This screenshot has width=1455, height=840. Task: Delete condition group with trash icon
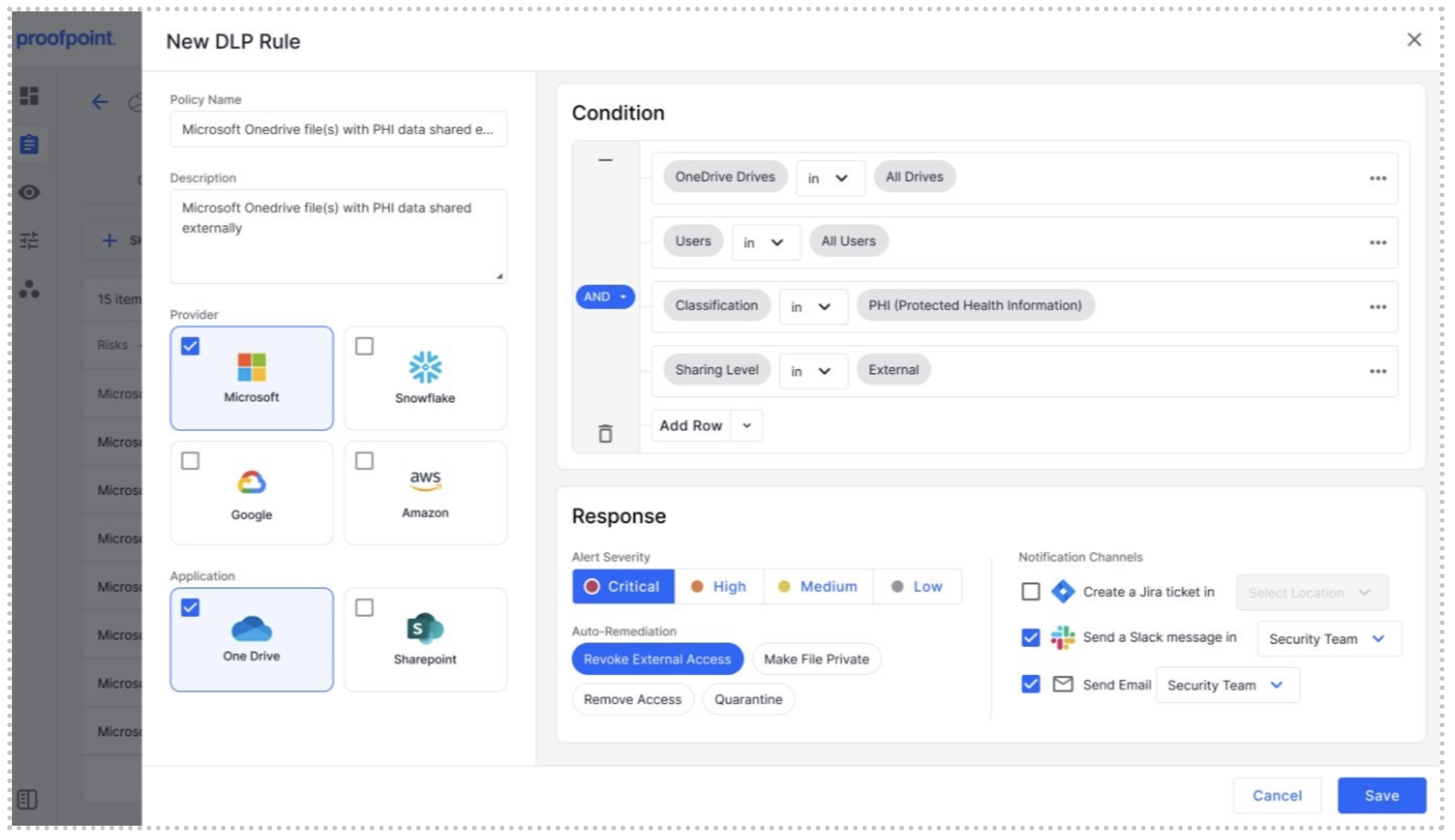coord(605,434)
